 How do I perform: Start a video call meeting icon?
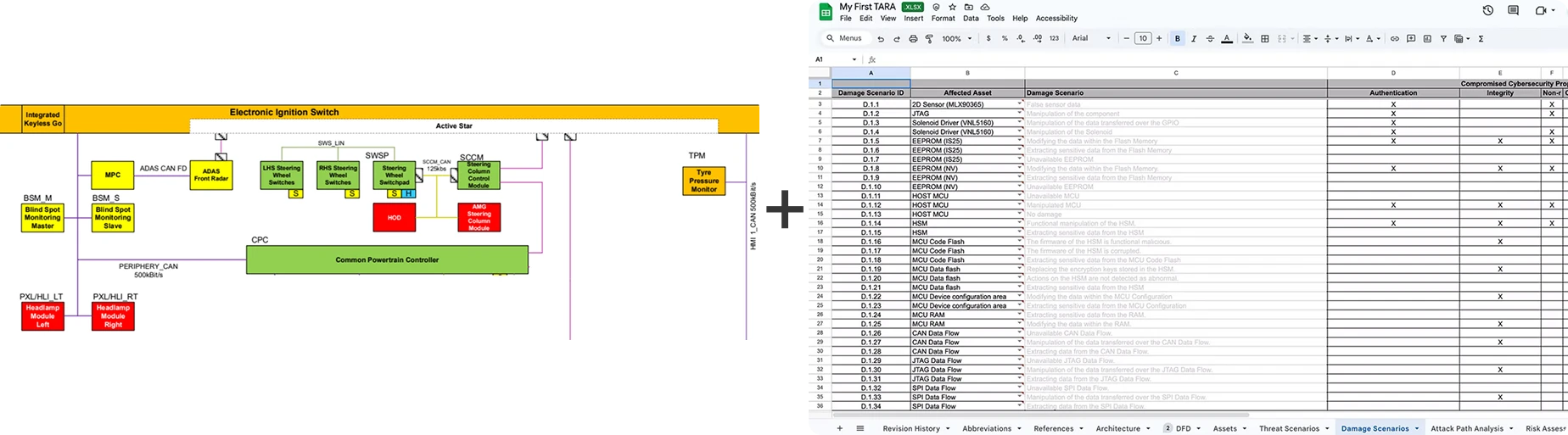coord(1540,10)
